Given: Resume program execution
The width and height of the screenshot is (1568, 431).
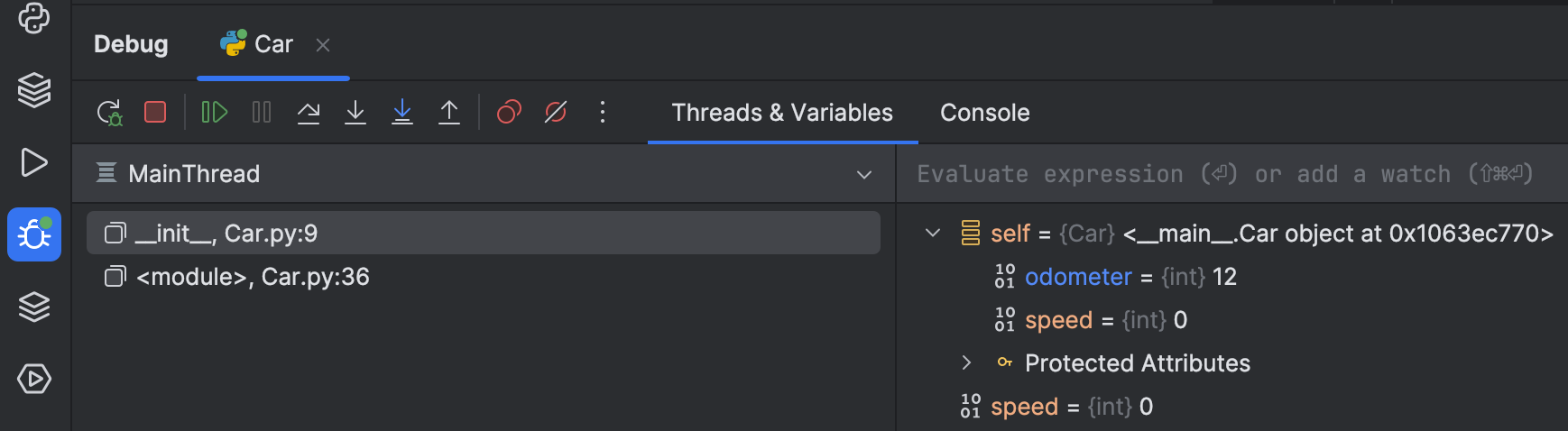Looking at the screenshot, I should click(214, 112).
